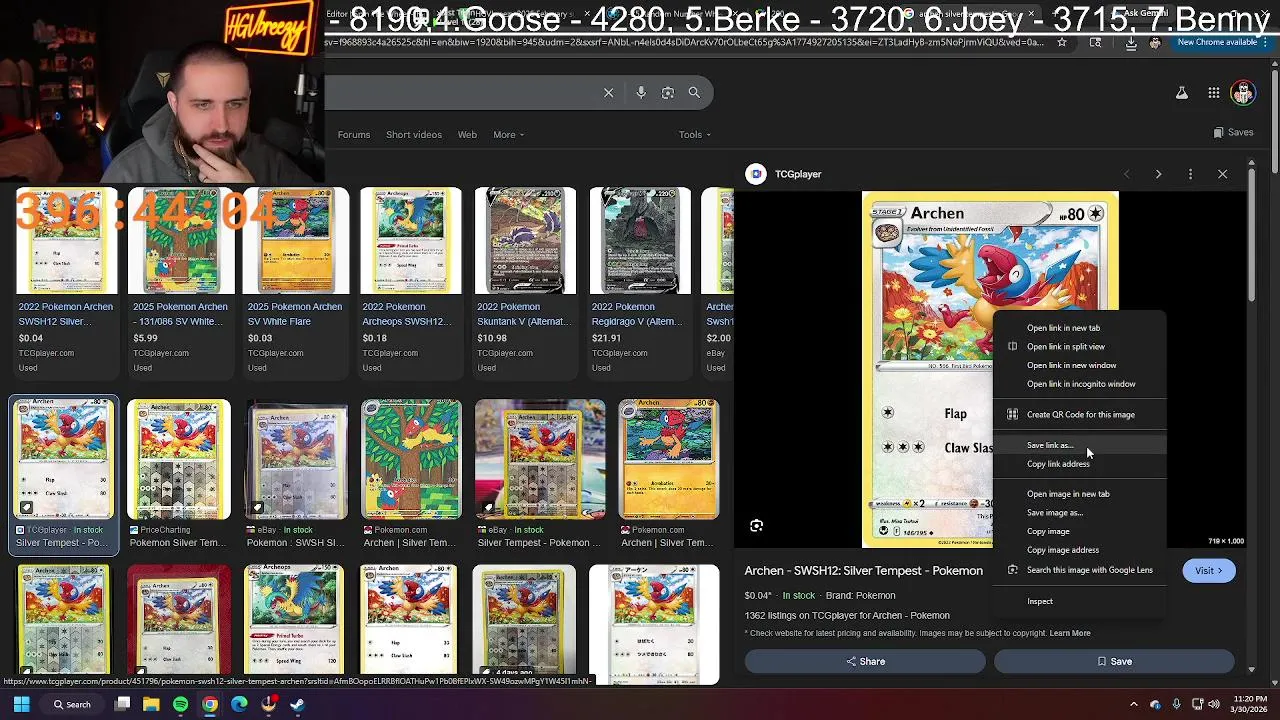1280x720 pixels.
Task: Click the magnifier search submit icon
Action: 694,92
